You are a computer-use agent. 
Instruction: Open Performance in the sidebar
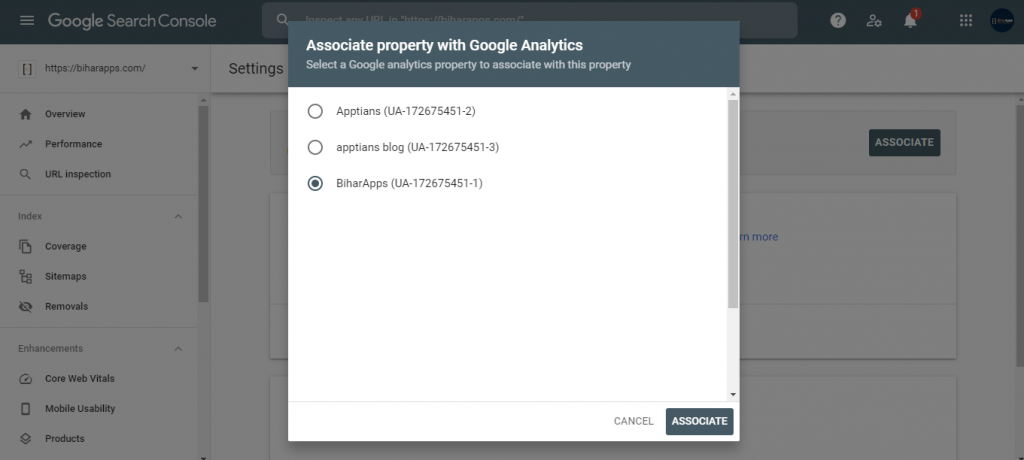coord(73,144)
